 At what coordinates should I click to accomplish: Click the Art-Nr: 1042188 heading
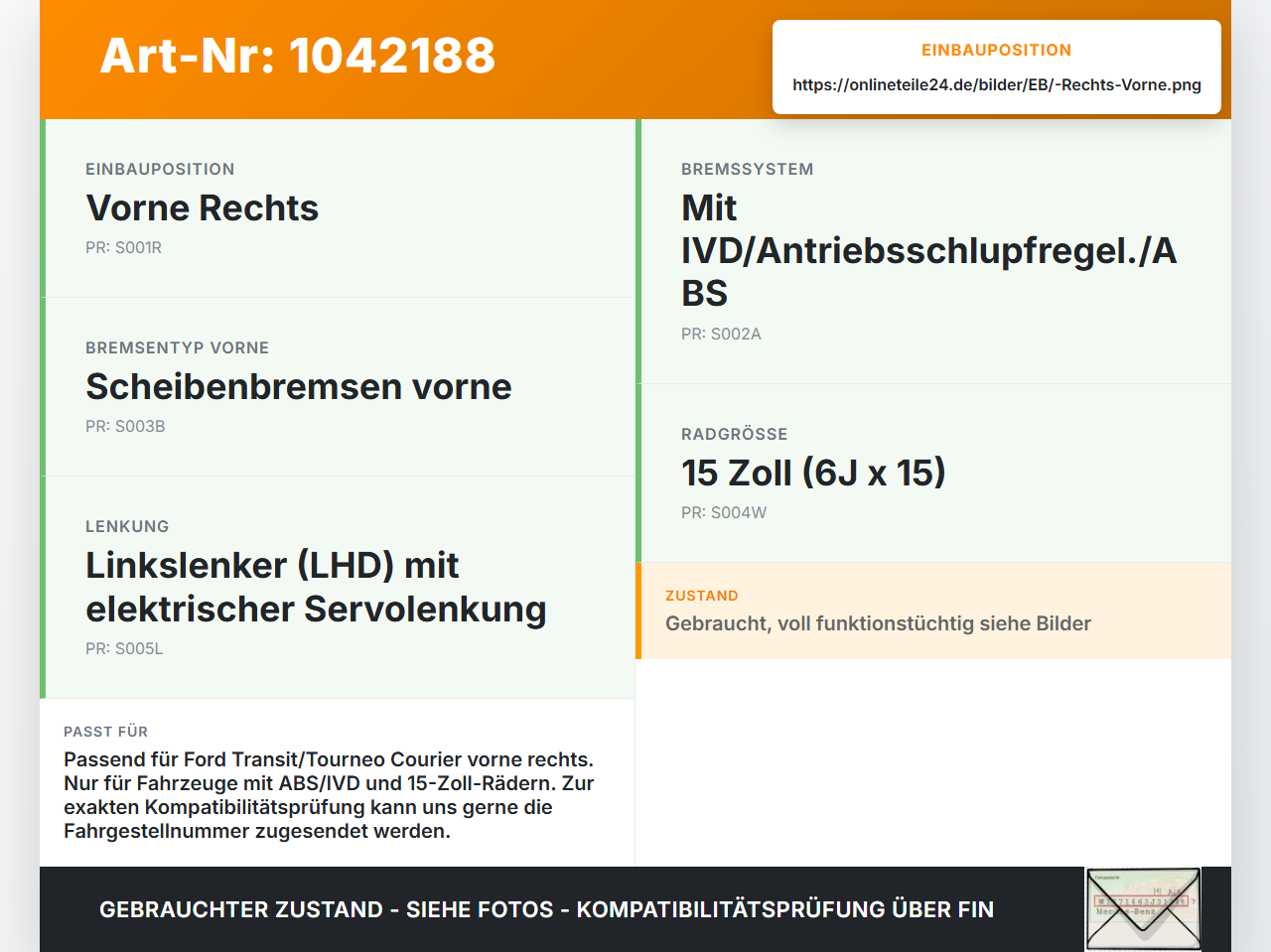pyautogui.click(x=298, y=56)
